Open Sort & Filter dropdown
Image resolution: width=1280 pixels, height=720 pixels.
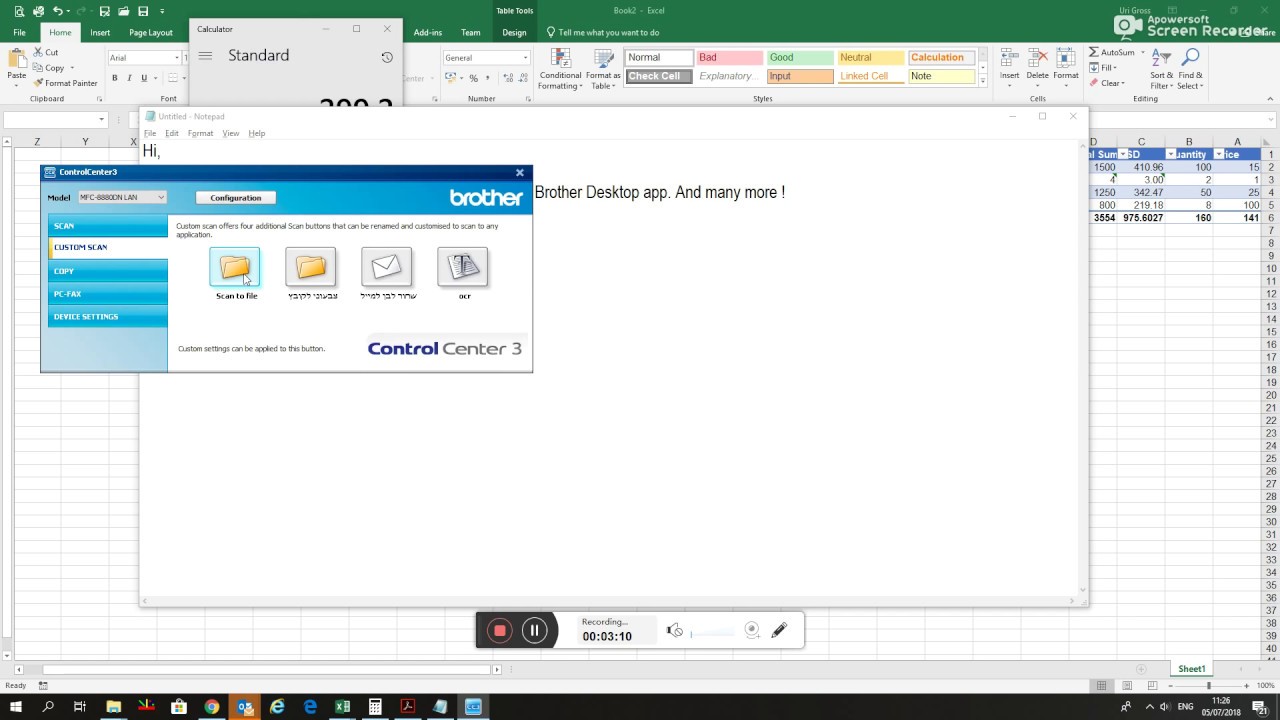pos(1162,68)
